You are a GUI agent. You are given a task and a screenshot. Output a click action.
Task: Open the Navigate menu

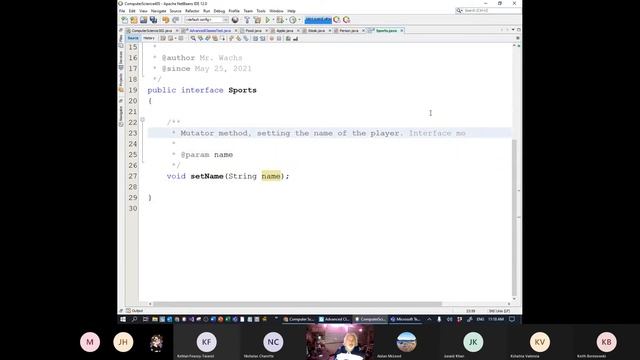158,11
